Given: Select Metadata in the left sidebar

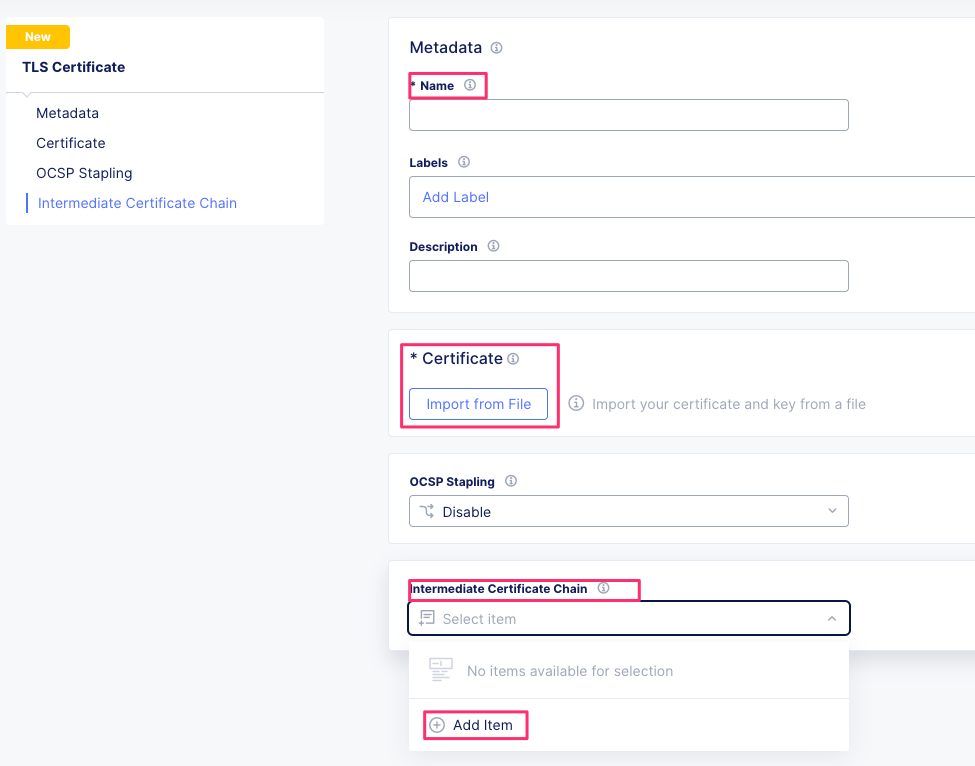Looking at the screenshot, I should [x=68, y=113].
